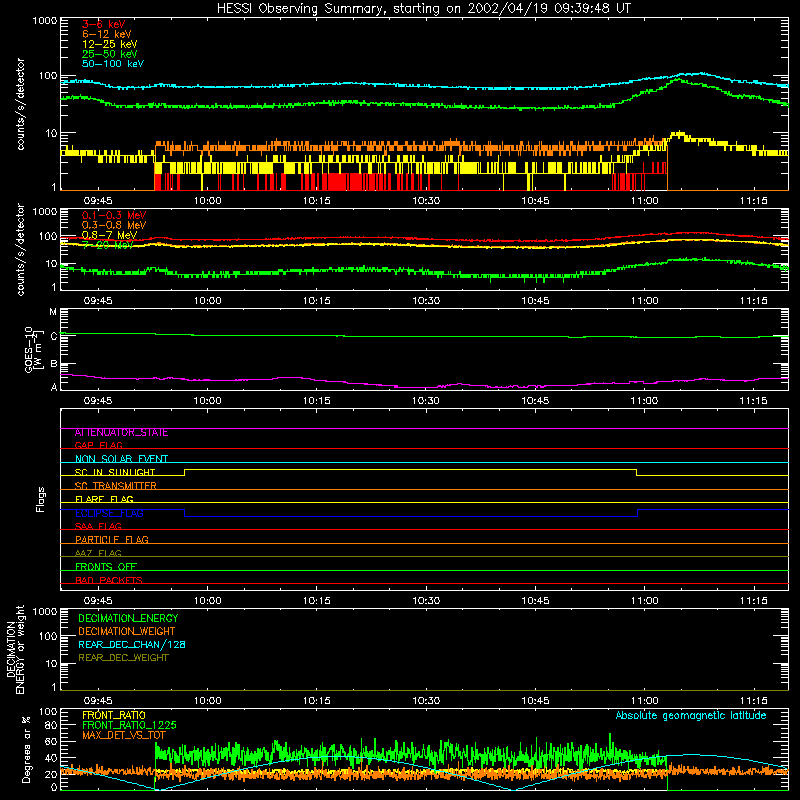Click the Absolute geomagnetic latitude label
800x800 pixels.
click(691, 716)
